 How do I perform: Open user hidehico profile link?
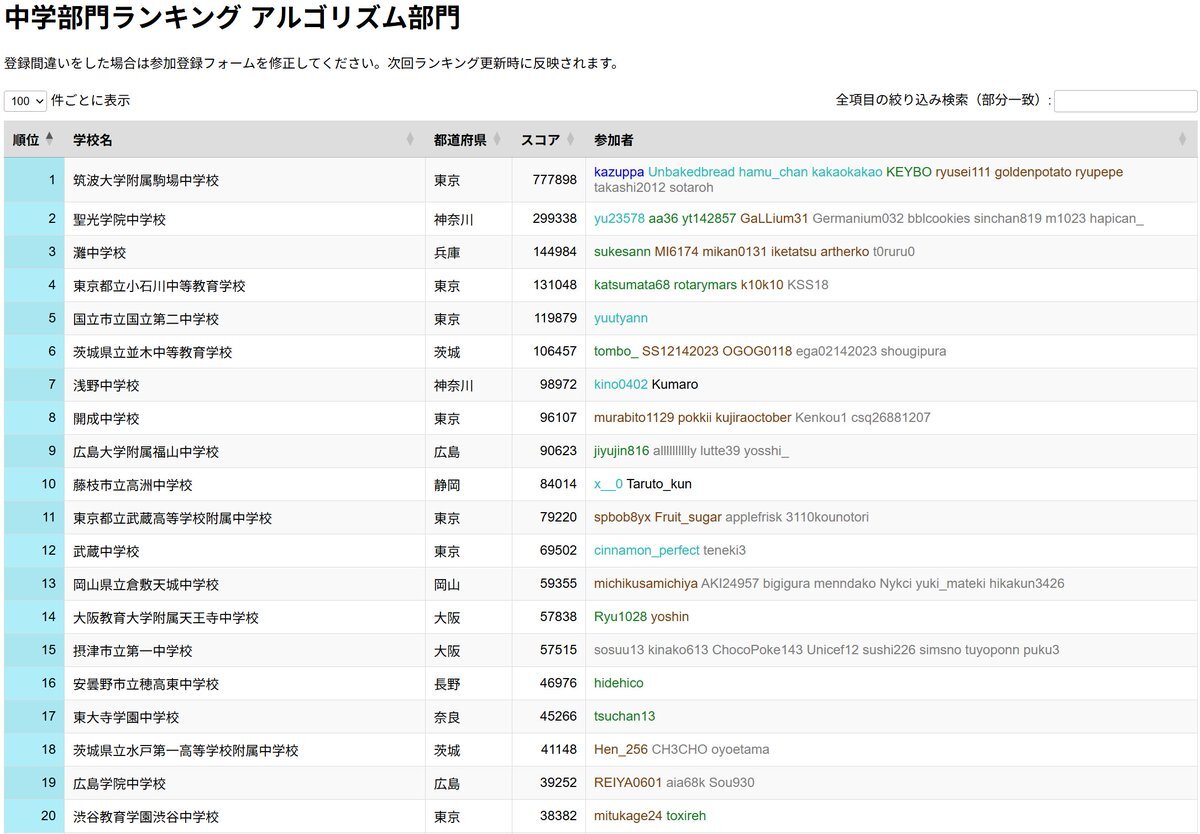(619, 683)
